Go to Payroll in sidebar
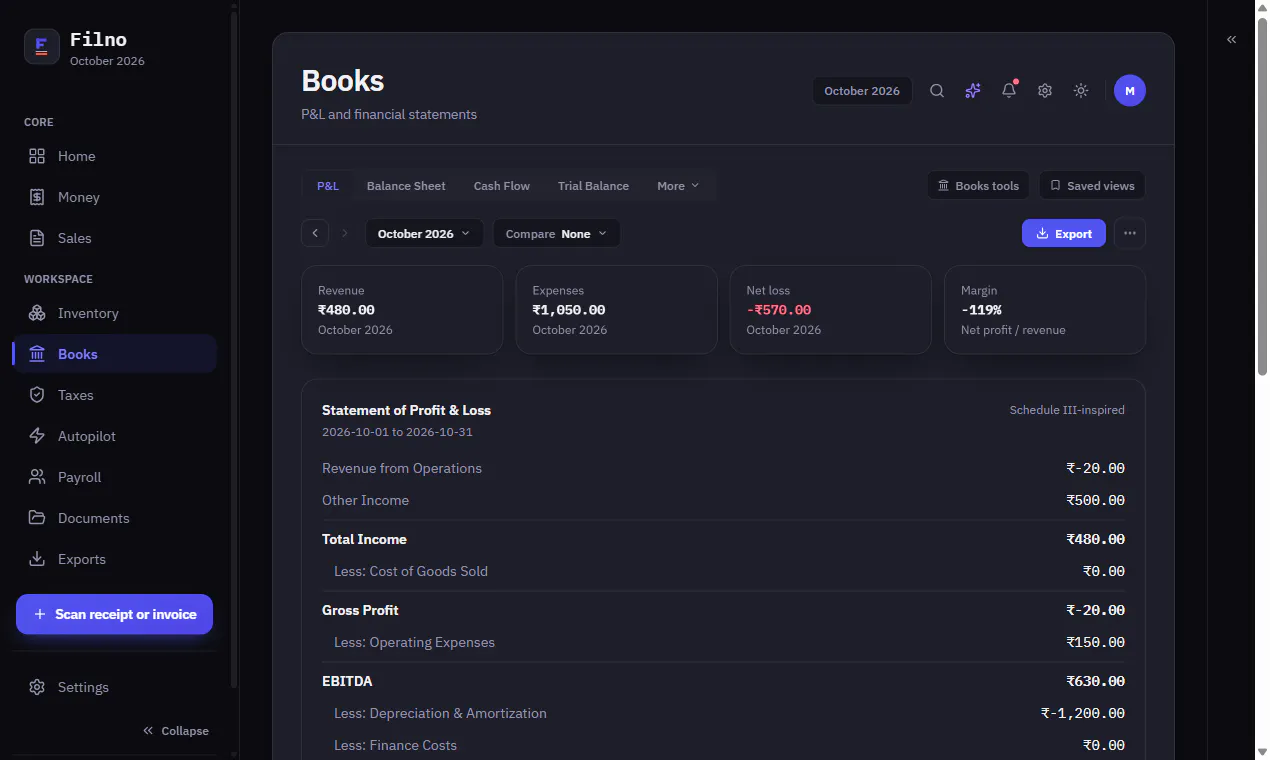 coord(114,477)
